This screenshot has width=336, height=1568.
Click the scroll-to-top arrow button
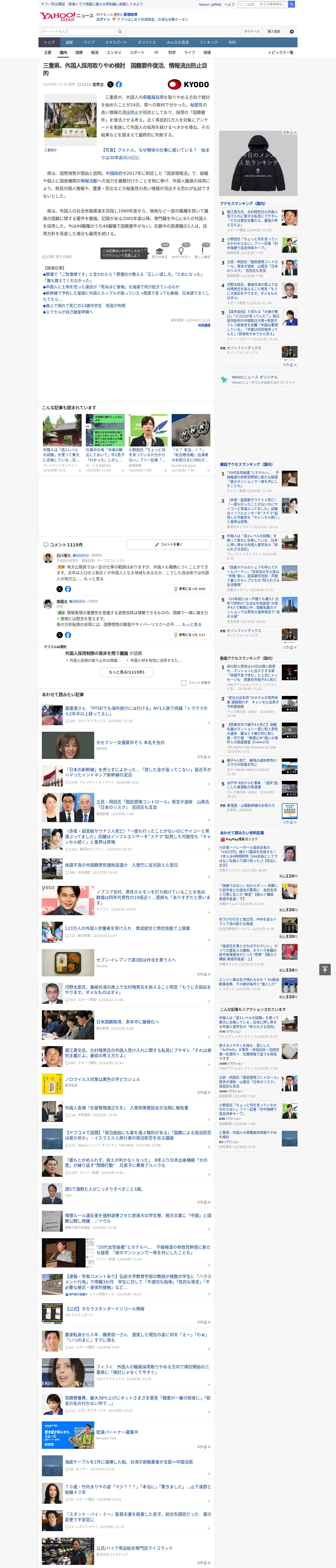coord(325,969)
